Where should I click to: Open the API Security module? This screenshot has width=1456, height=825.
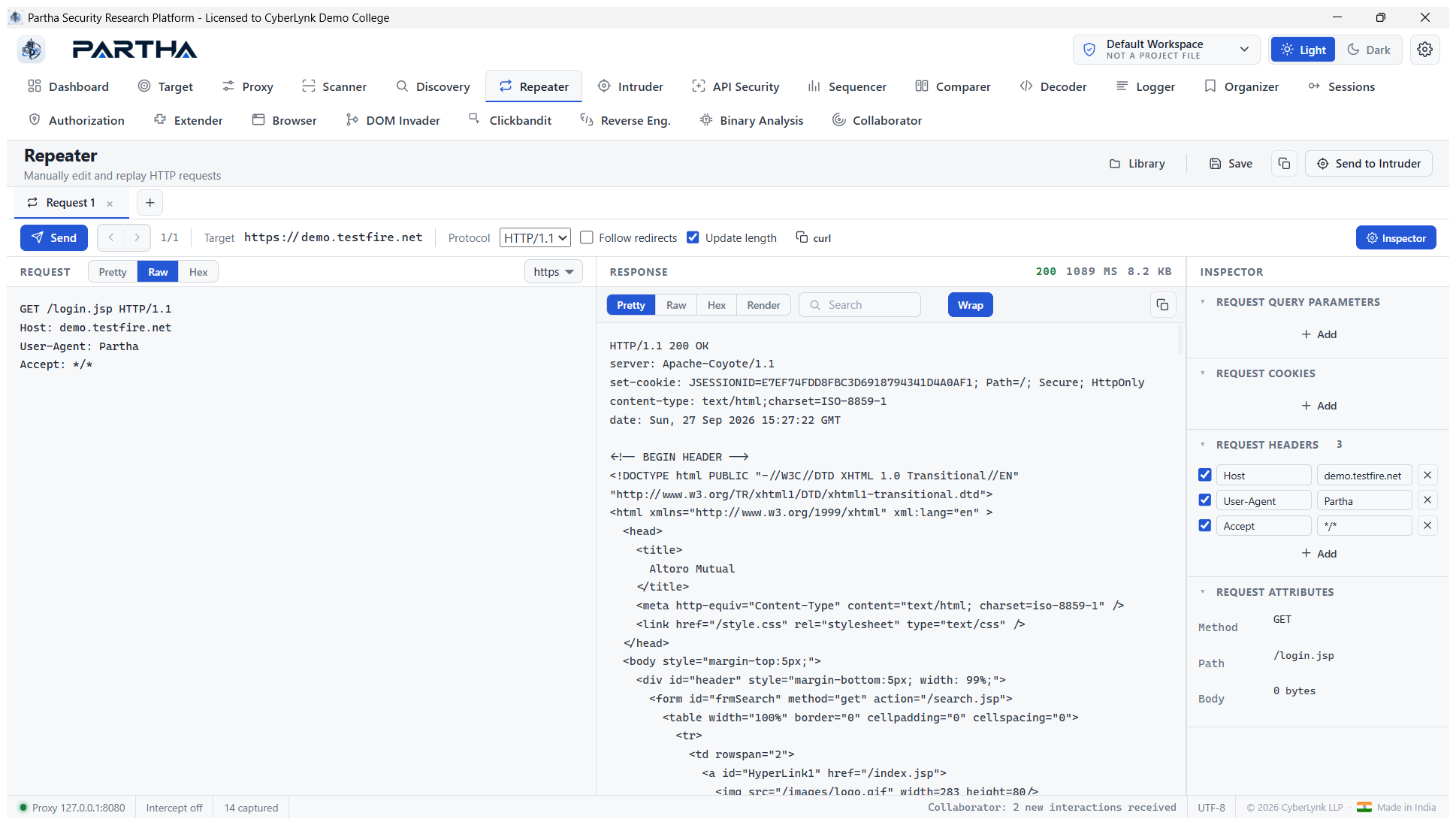(x=736, y=86)
